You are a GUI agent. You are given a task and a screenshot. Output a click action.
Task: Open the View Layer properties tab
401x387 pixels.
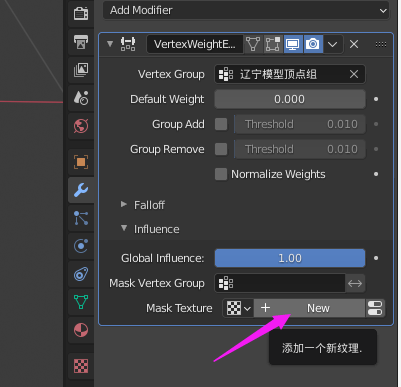click(81, 70)
